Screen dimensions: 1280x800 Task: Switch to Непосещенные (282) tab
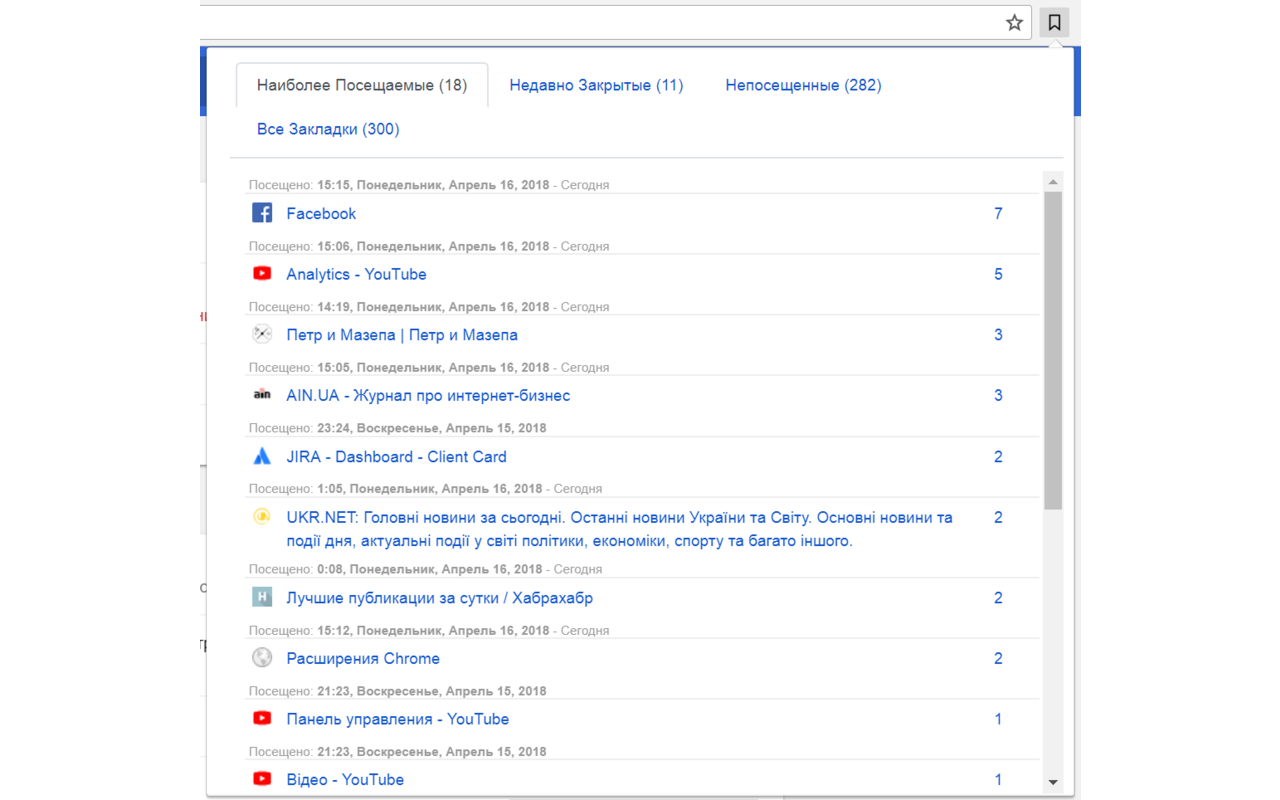coord(803,85)
